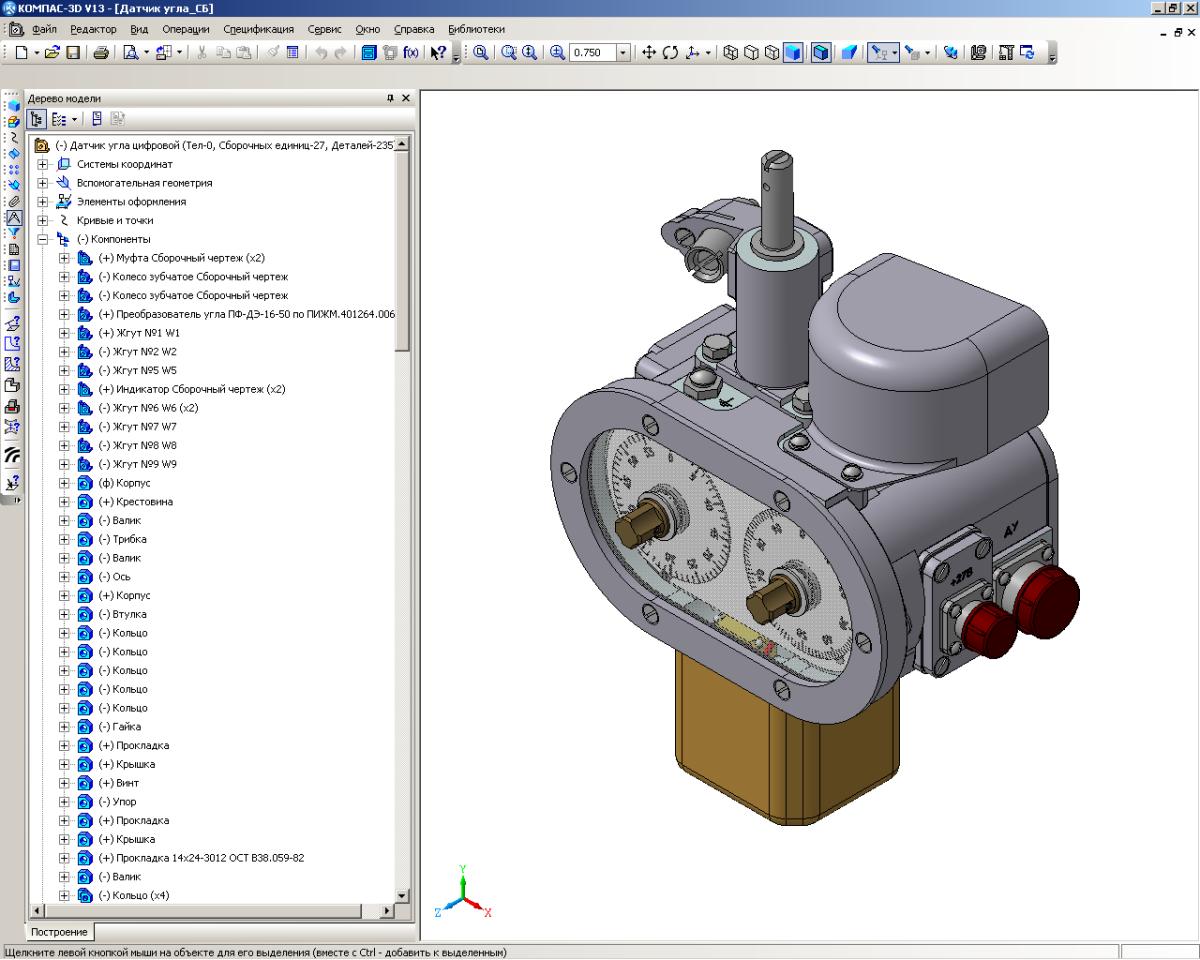Click the open file folder icon
The image size is (1200, 960).
(53, 53)
